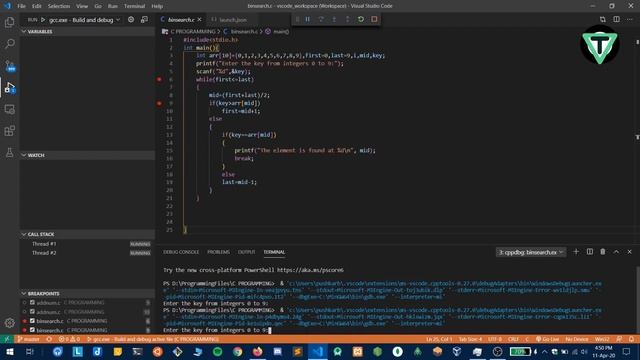
Task: Open the editor More Actions ellipsis
Action: pyautogui.click(x=630, y=19)
